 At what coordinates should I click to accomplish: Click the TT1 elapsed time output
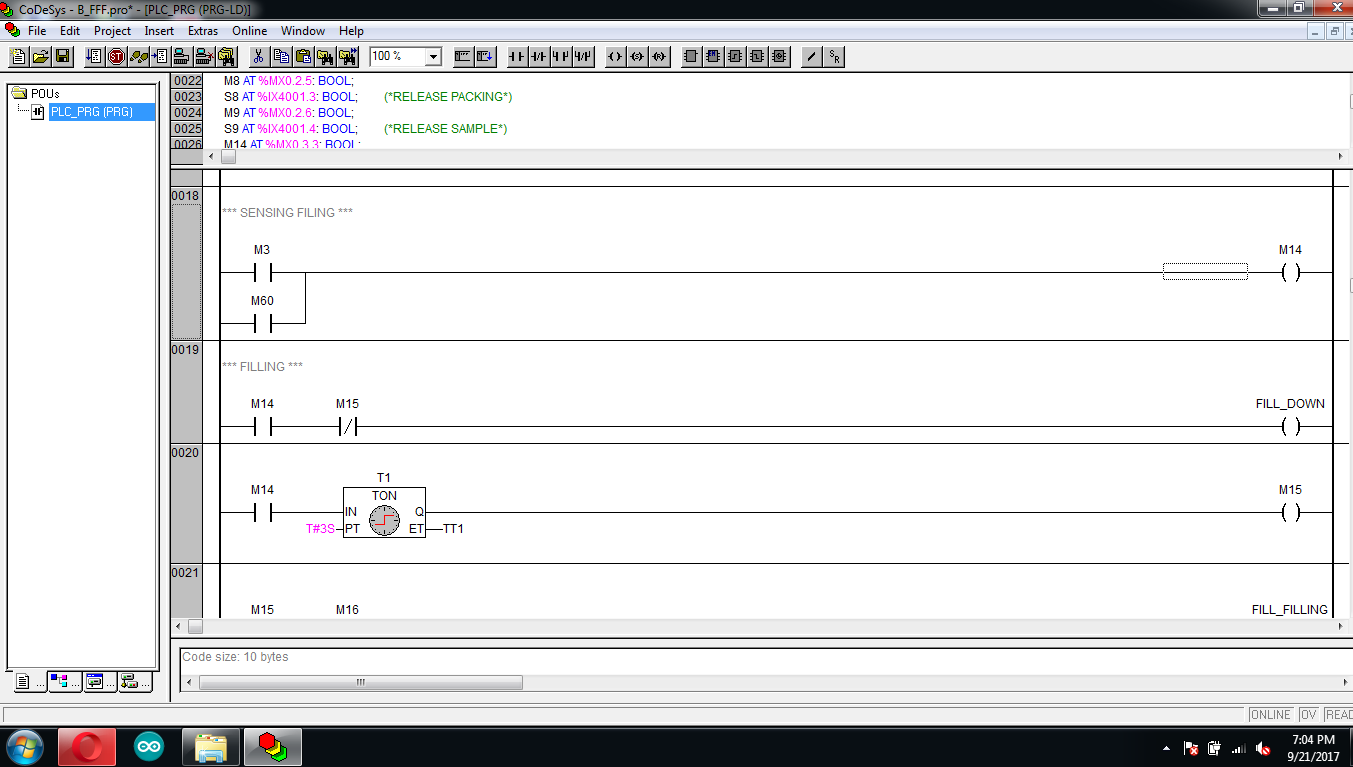point(453,528)
